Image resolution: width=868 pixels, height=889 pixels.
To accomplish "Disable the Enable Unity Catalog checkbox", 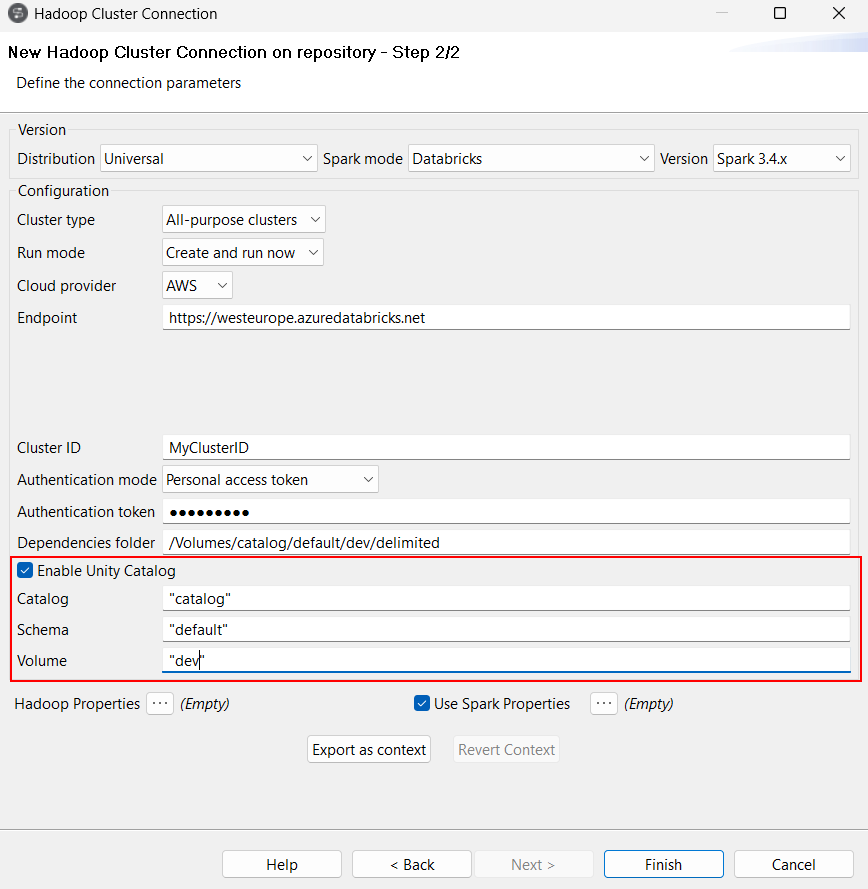I will coord(25,570).
